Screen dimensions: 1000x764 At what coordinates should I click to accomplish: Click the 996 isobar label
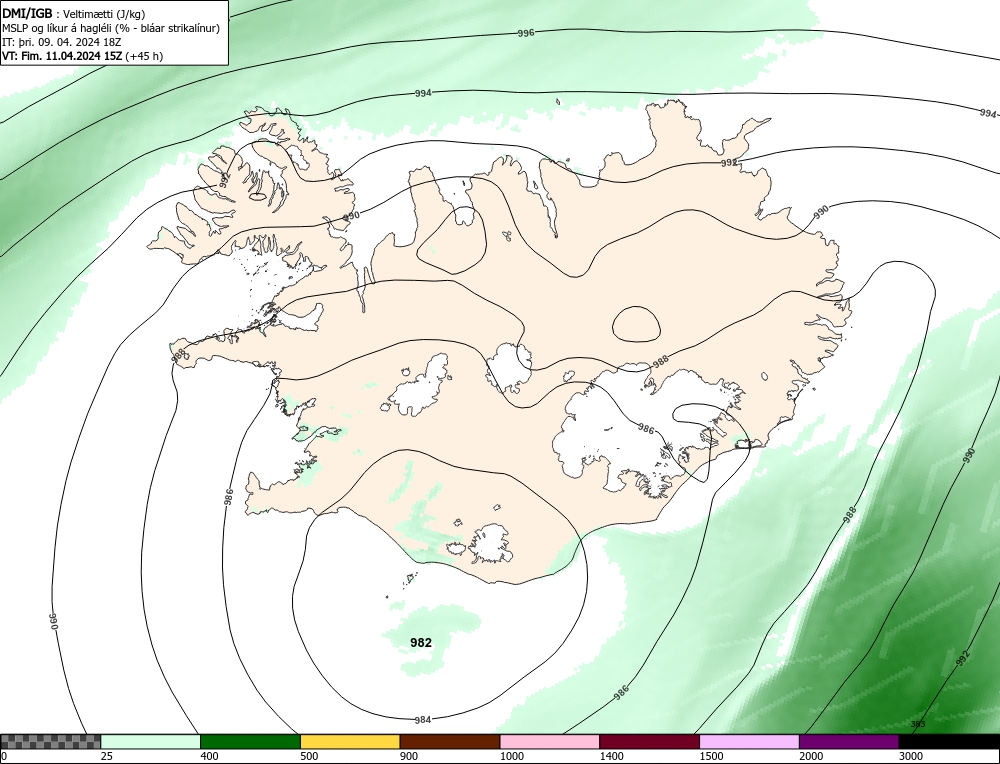(x=526, y=33)
